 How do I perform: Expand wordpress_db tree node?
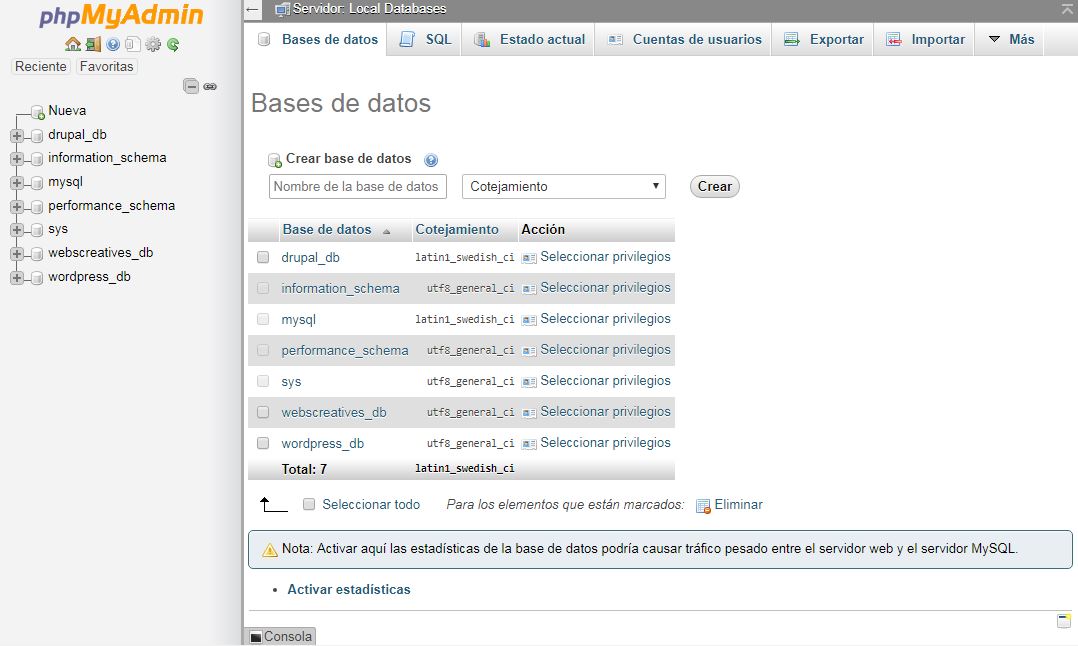17,278
